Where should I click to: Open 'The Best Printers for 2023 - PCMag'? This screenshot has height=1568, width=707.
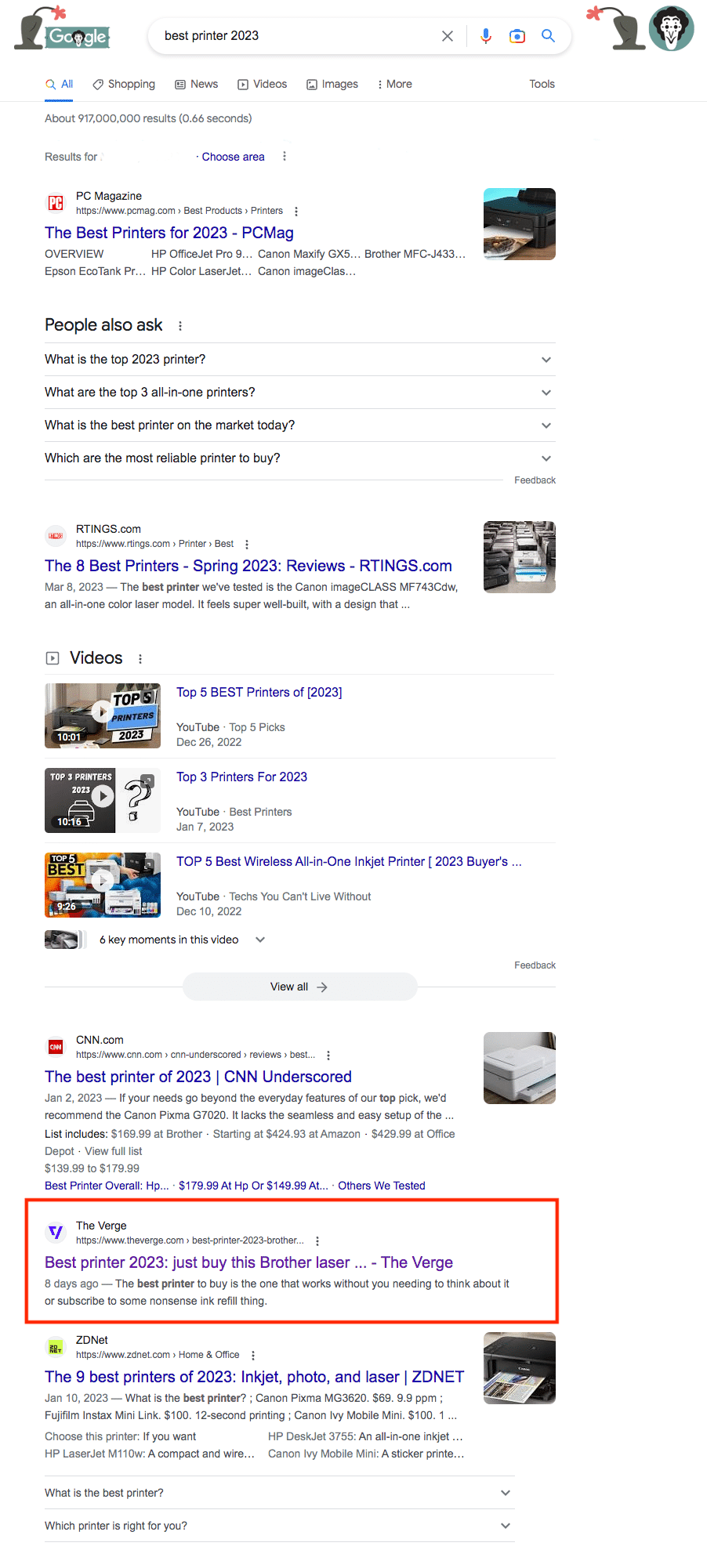point(169,233)
